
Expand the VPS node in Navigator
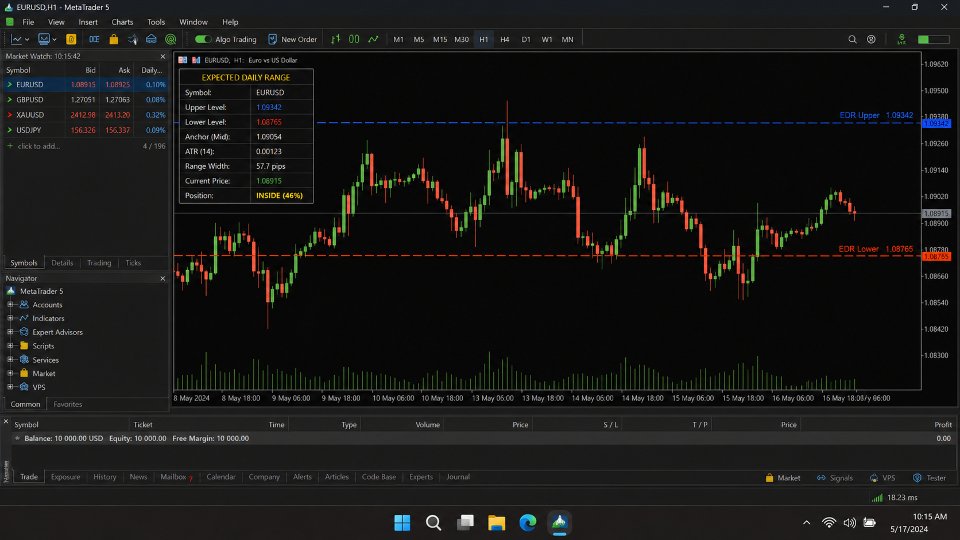[10, 386]
